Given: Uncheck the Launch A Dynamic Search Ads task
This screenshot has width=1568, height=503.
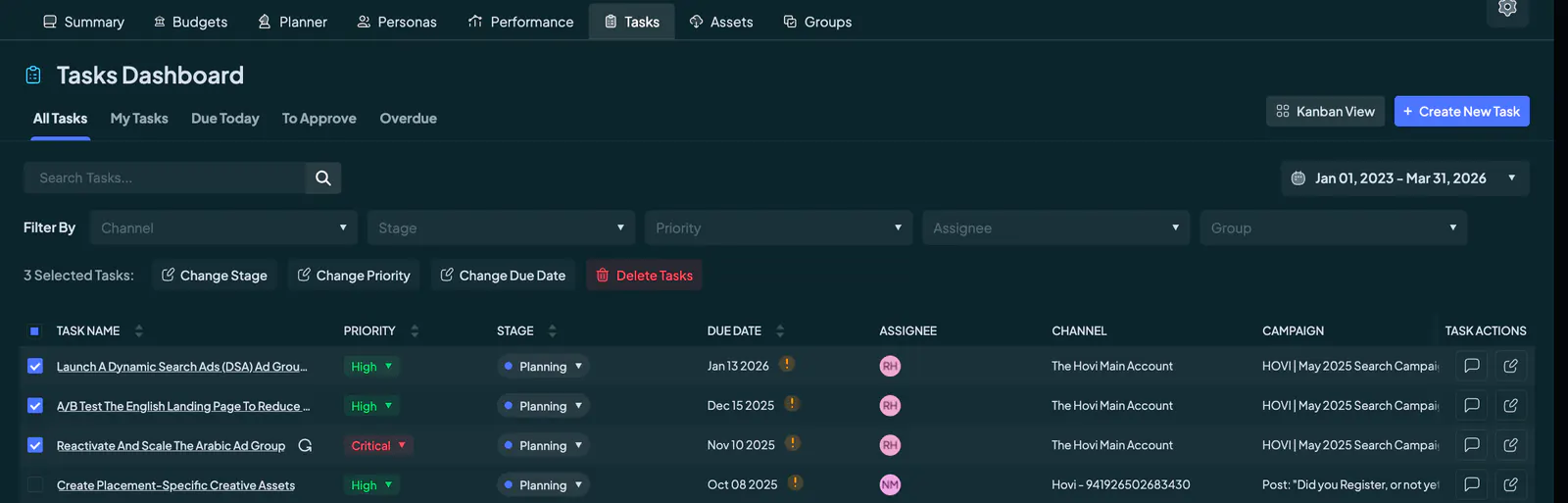Looking at the screenshot, I should (35, 366).
